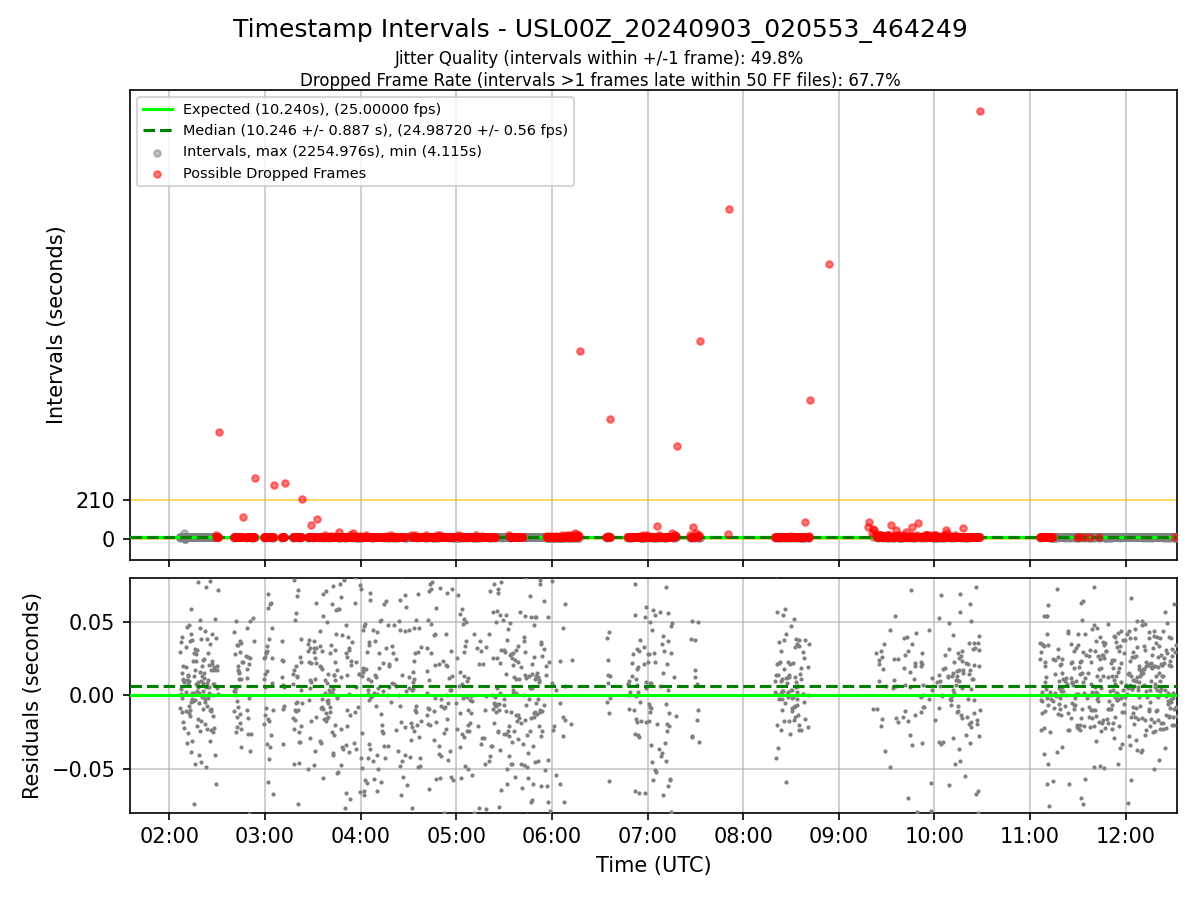The height and width of the screenshot is (900, 1200).
Task: Click the 'Time (UTC)' x-axis label
Action: coord(653,865)
